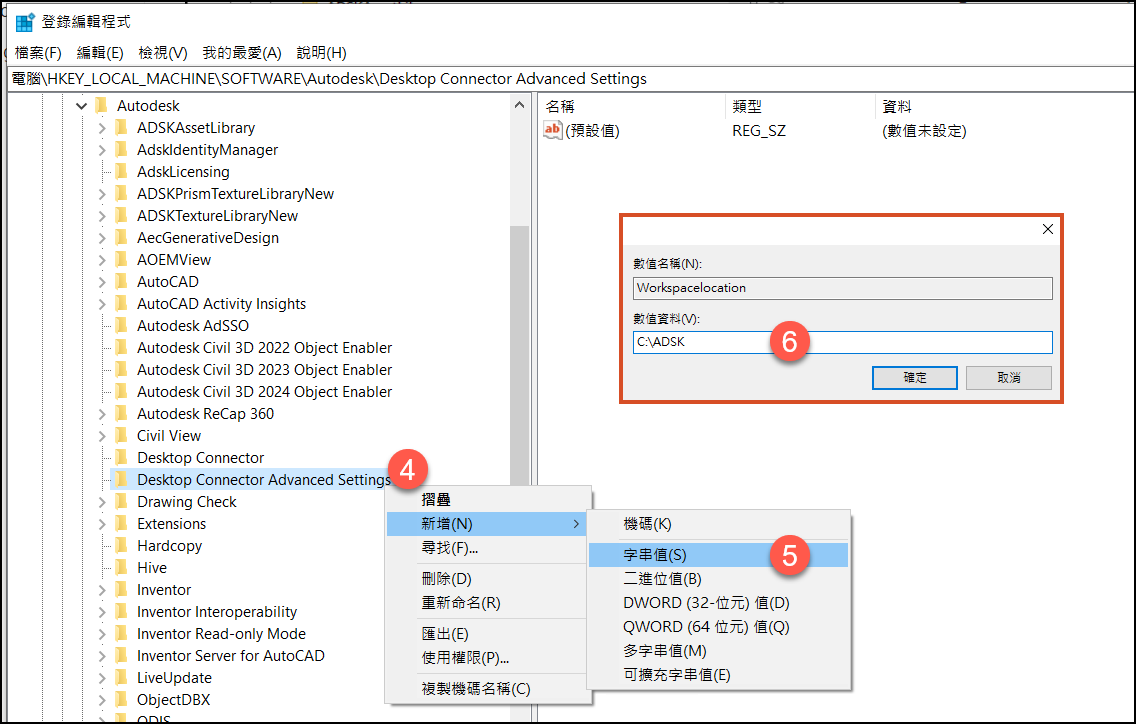
Task: Click the ObjectDBX folder icon
Action: coord(121,699)
